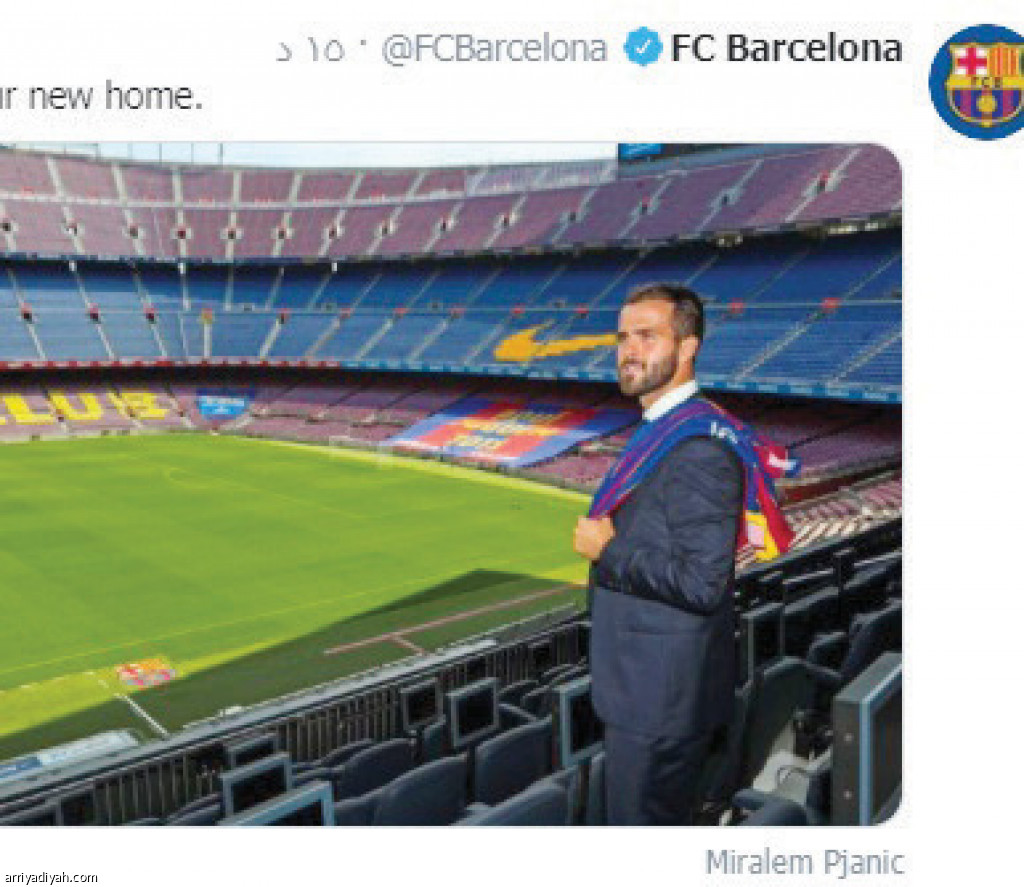Open the tweeted stadium photo
Viewport: 1024px width, 887px height.
tap(451, 484)
